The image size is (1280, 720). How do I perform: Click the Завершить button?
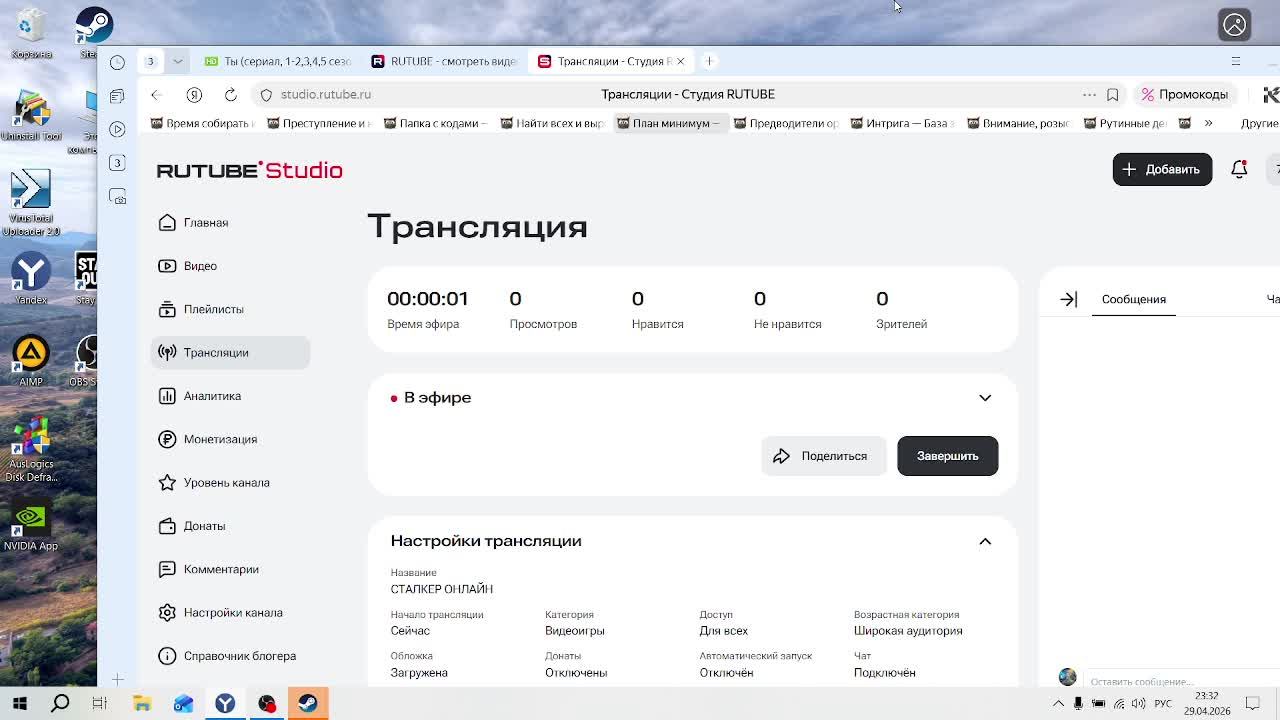(x=948, y=456)
